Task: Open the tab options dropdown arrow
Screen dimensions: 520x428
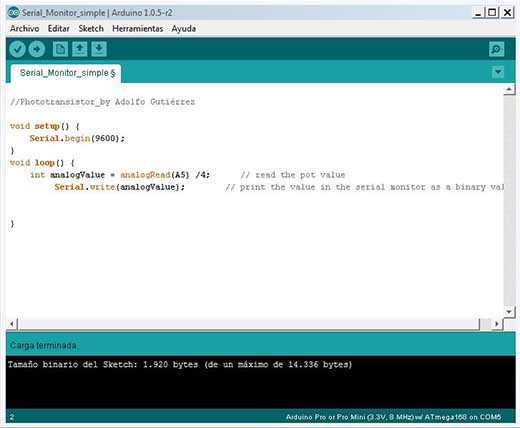Action: [x=498, y=72]
